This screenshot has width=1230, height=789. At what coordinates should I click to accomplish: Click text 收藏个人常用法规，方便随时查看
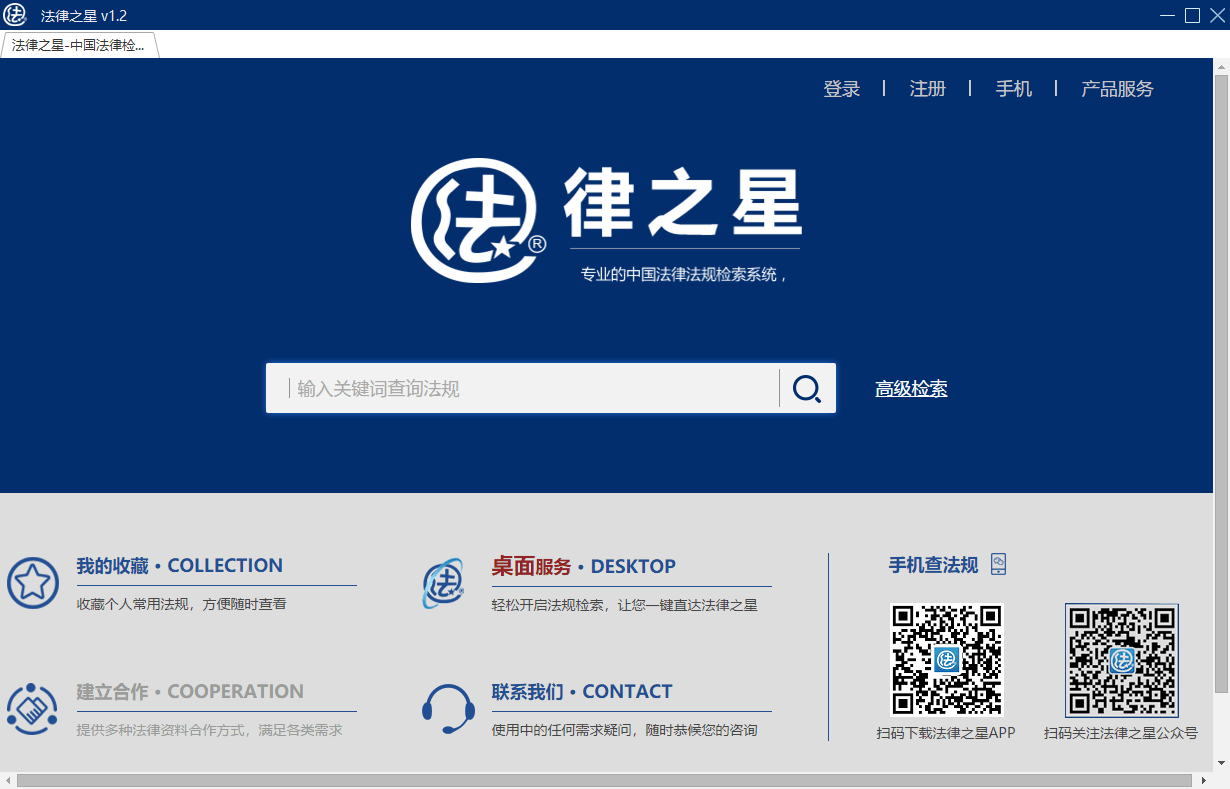(182, 605)
